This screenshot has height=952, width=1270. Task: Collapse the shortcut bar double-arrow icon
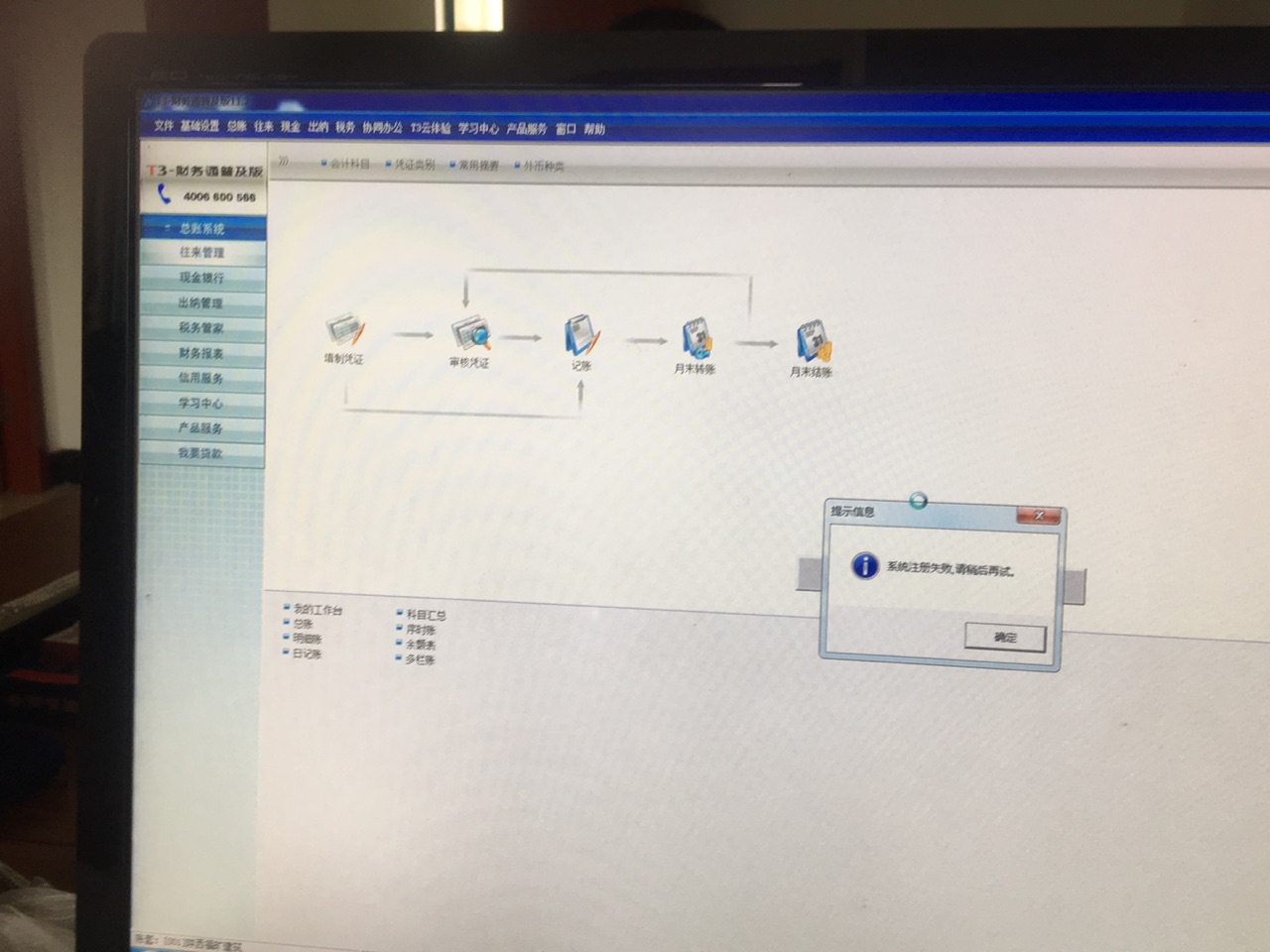[284, 162]
